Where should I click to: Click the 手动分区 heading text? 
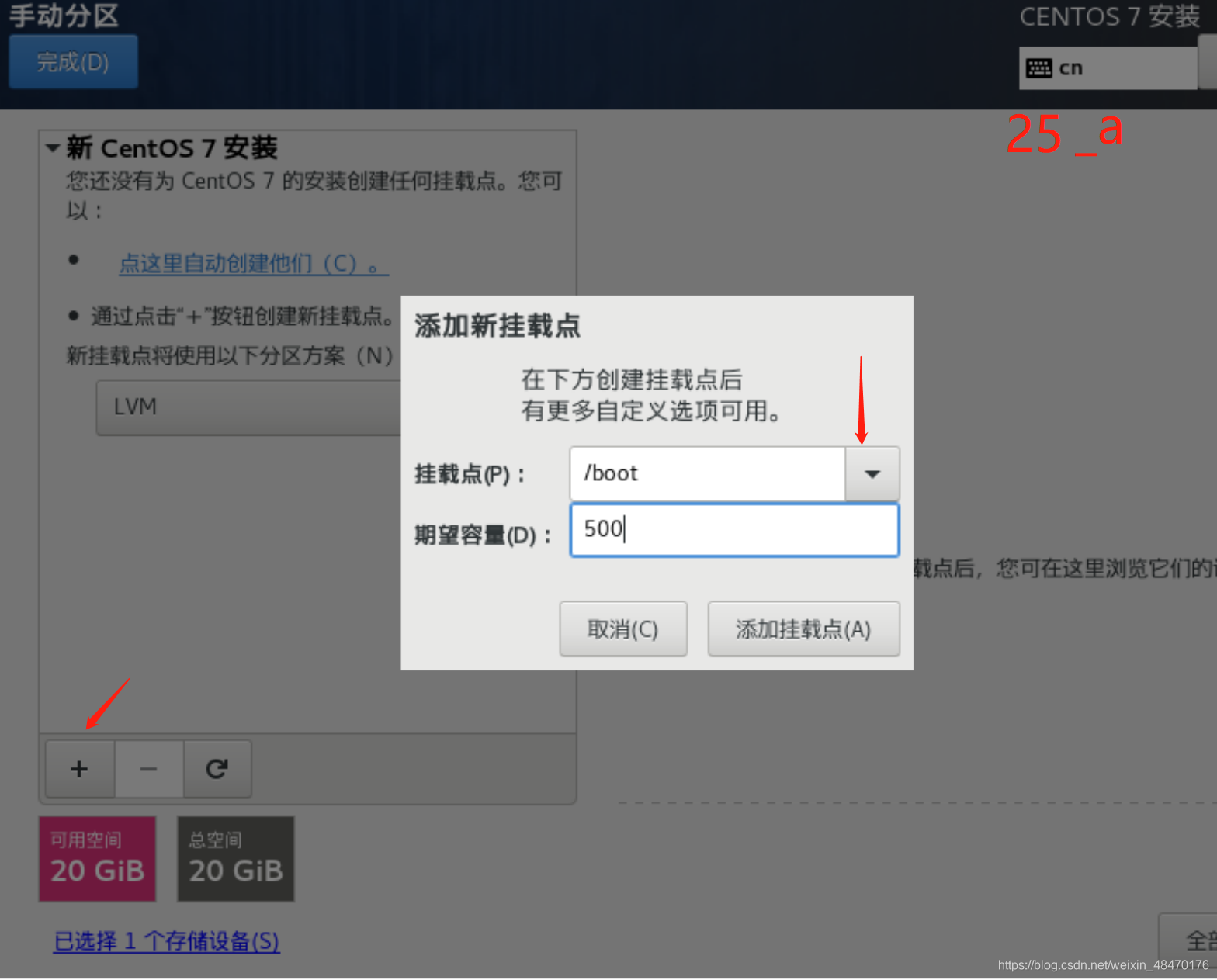point(64,16)
